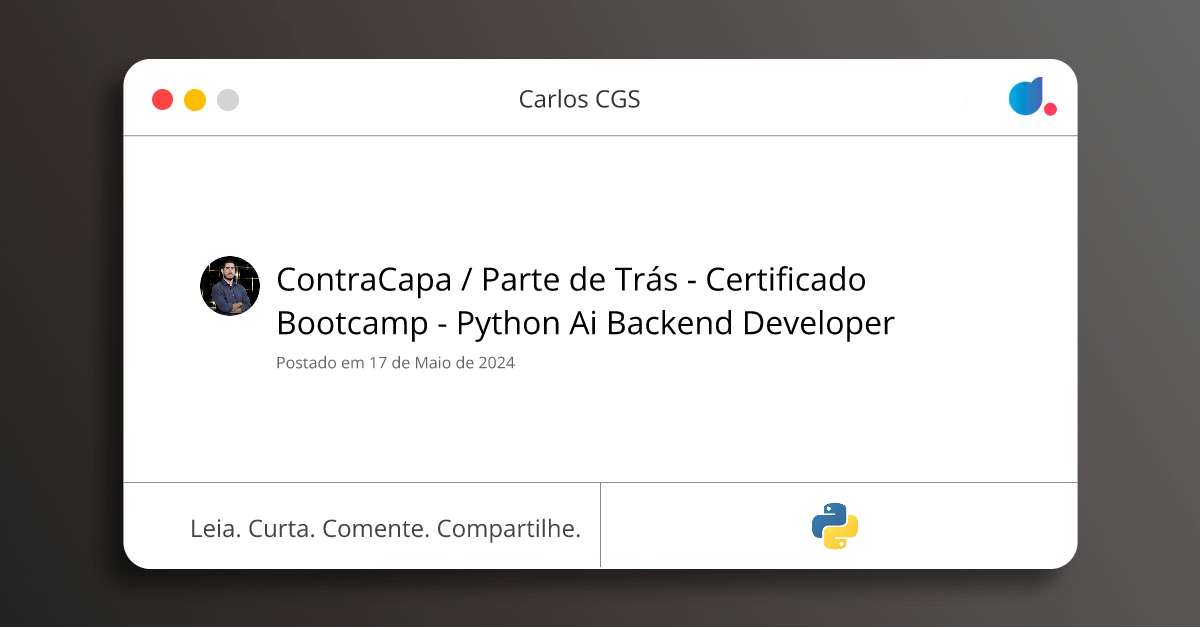The height and width of the screenshot is (628, 1200).
Task: Click the Python logo in the footer
Action: pyautogui.click(x=835, y=526)
